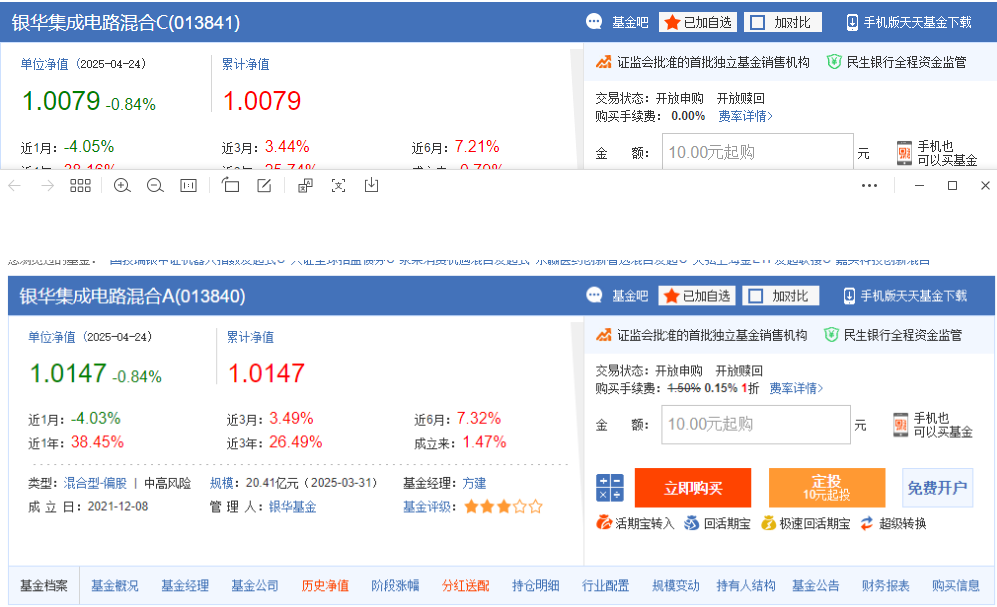The width and height of the screenshot is (997, 607).
Task: Open thumbnail grid view in image viewer
Action: 80,186
